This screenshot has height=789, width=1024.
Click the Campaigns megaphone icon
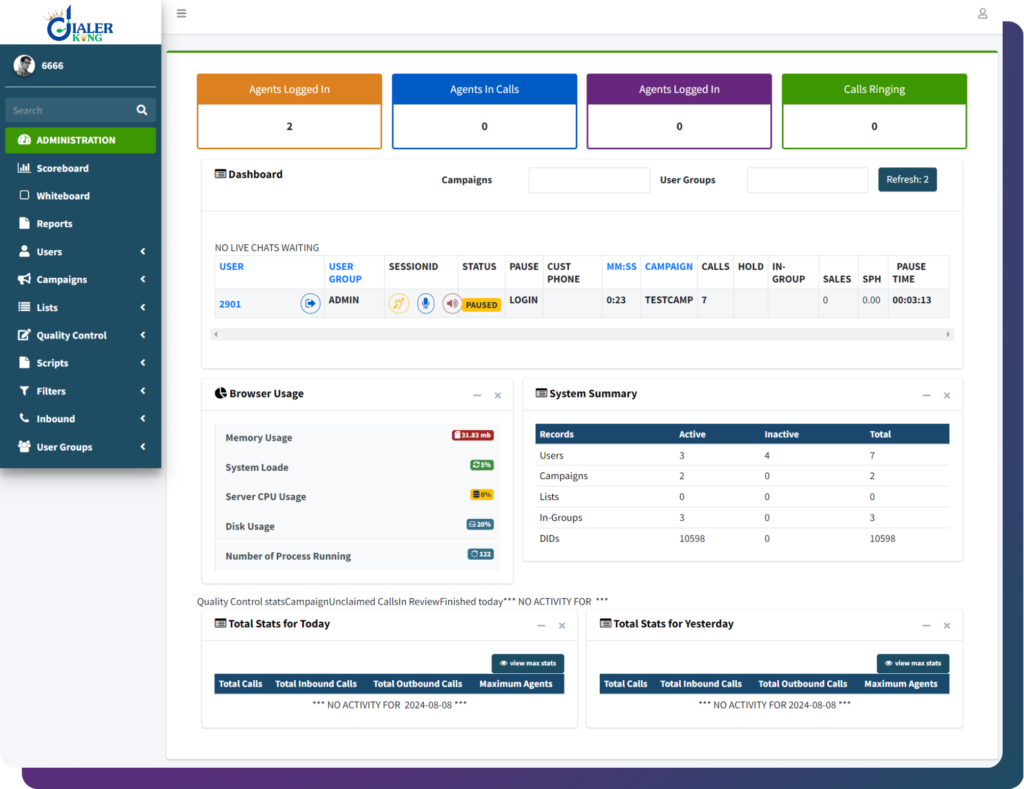point(24,279)
